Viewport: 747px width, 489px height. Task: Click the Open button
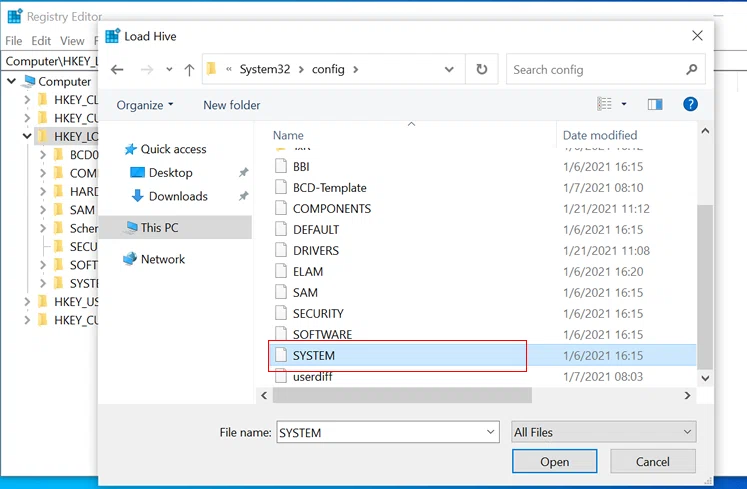555,461
